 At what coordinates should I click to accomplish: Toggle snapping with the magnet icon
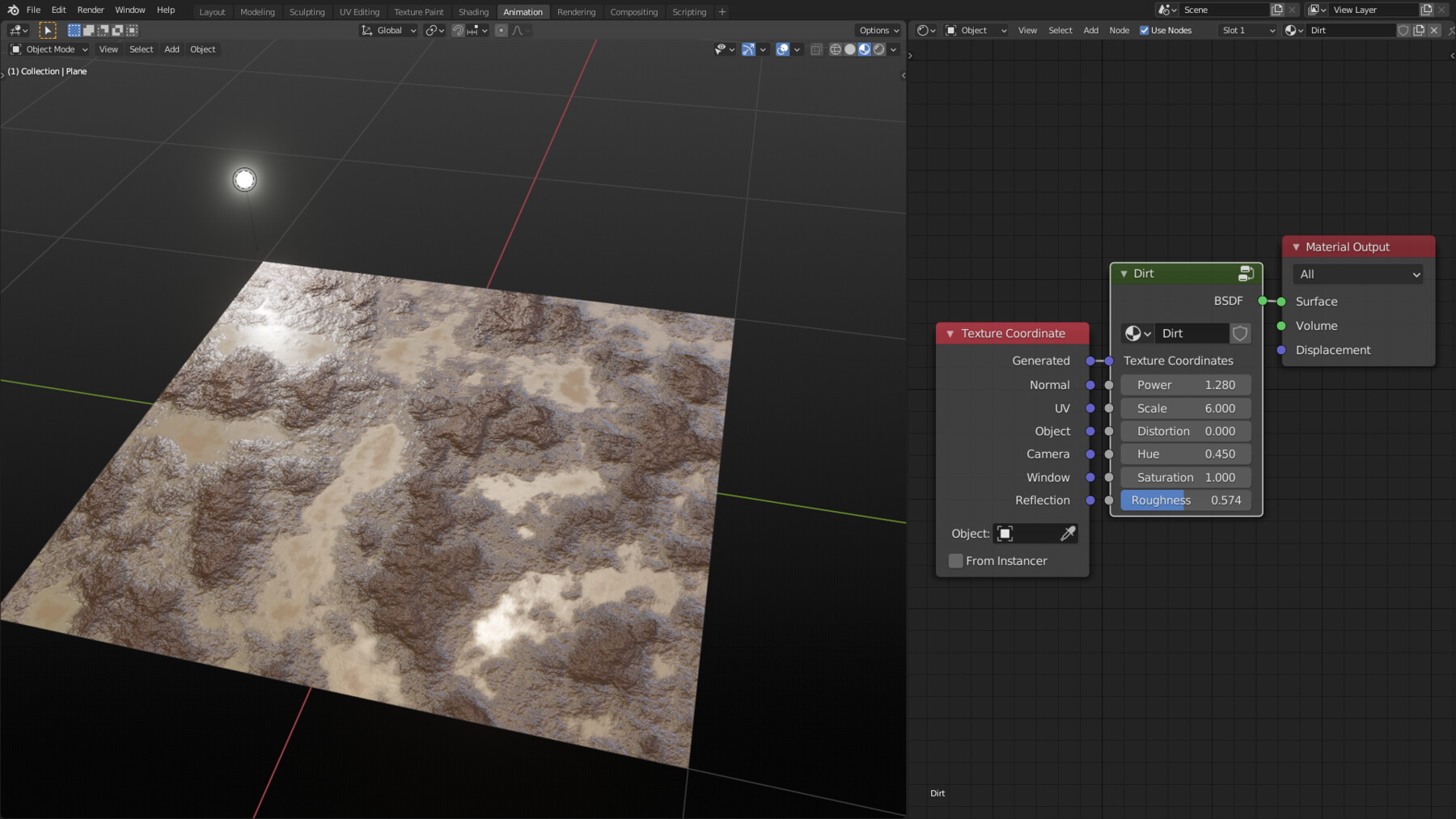(458, 30)
